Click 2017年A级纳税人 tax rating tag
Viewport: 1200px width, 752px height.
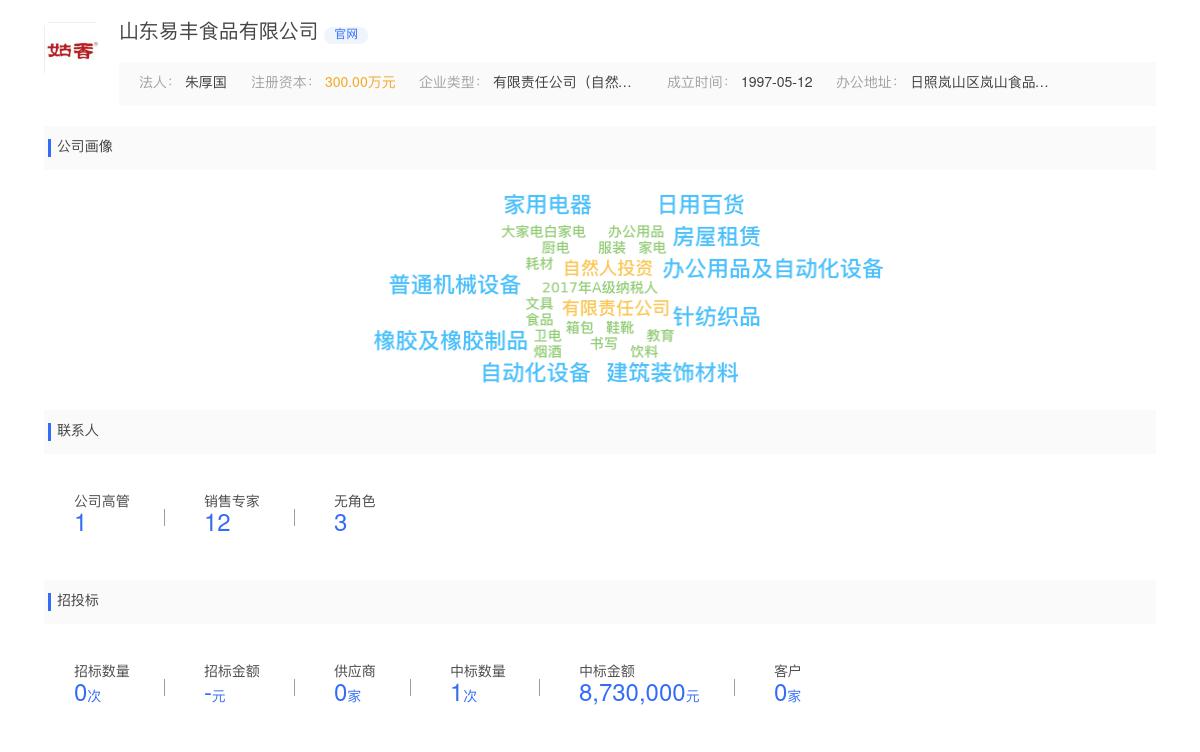(x=599, y=287)
